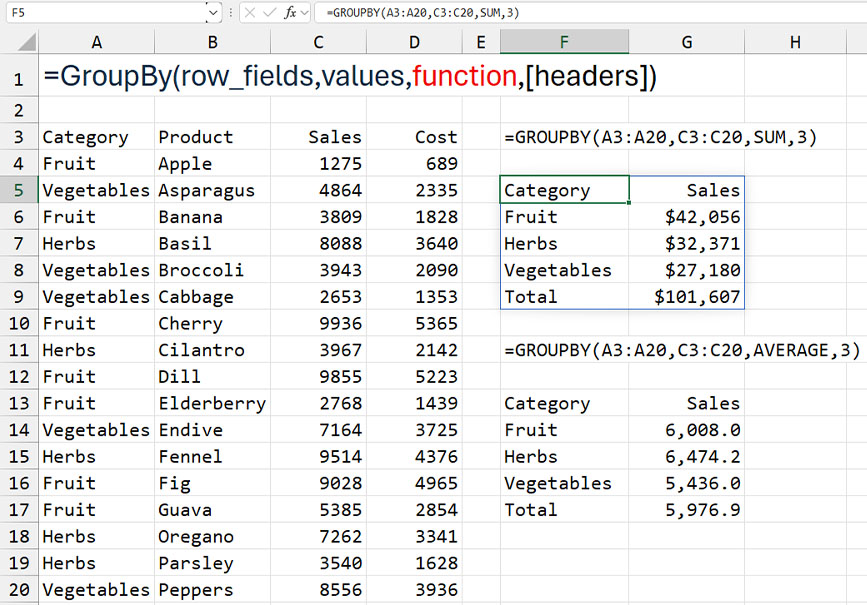
Task: Select the Total sum cell $101,607
Action: pyautogui.click(x=686, y=297)
